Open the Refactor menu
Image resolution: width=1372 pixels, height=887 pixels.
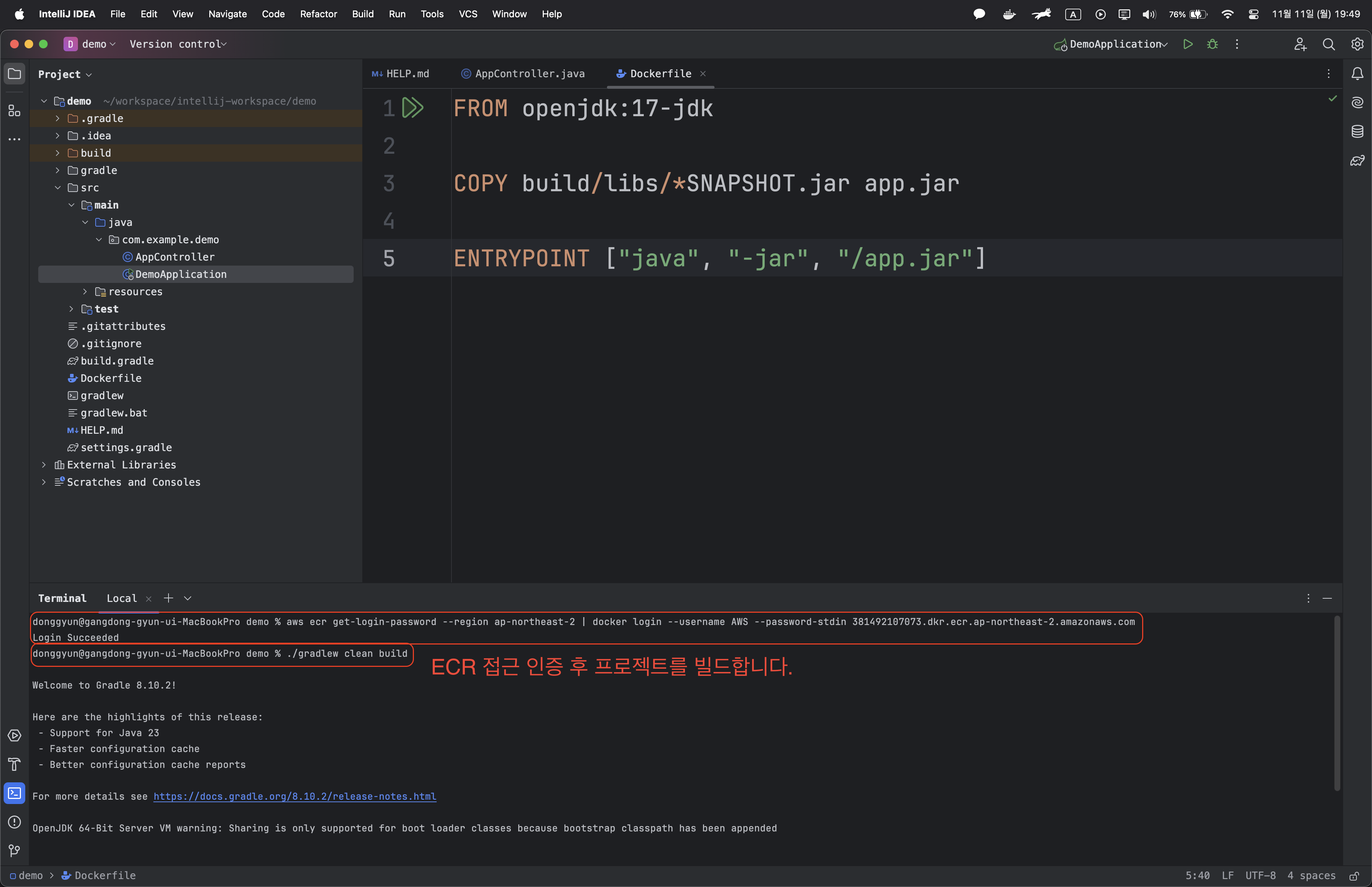318,14
